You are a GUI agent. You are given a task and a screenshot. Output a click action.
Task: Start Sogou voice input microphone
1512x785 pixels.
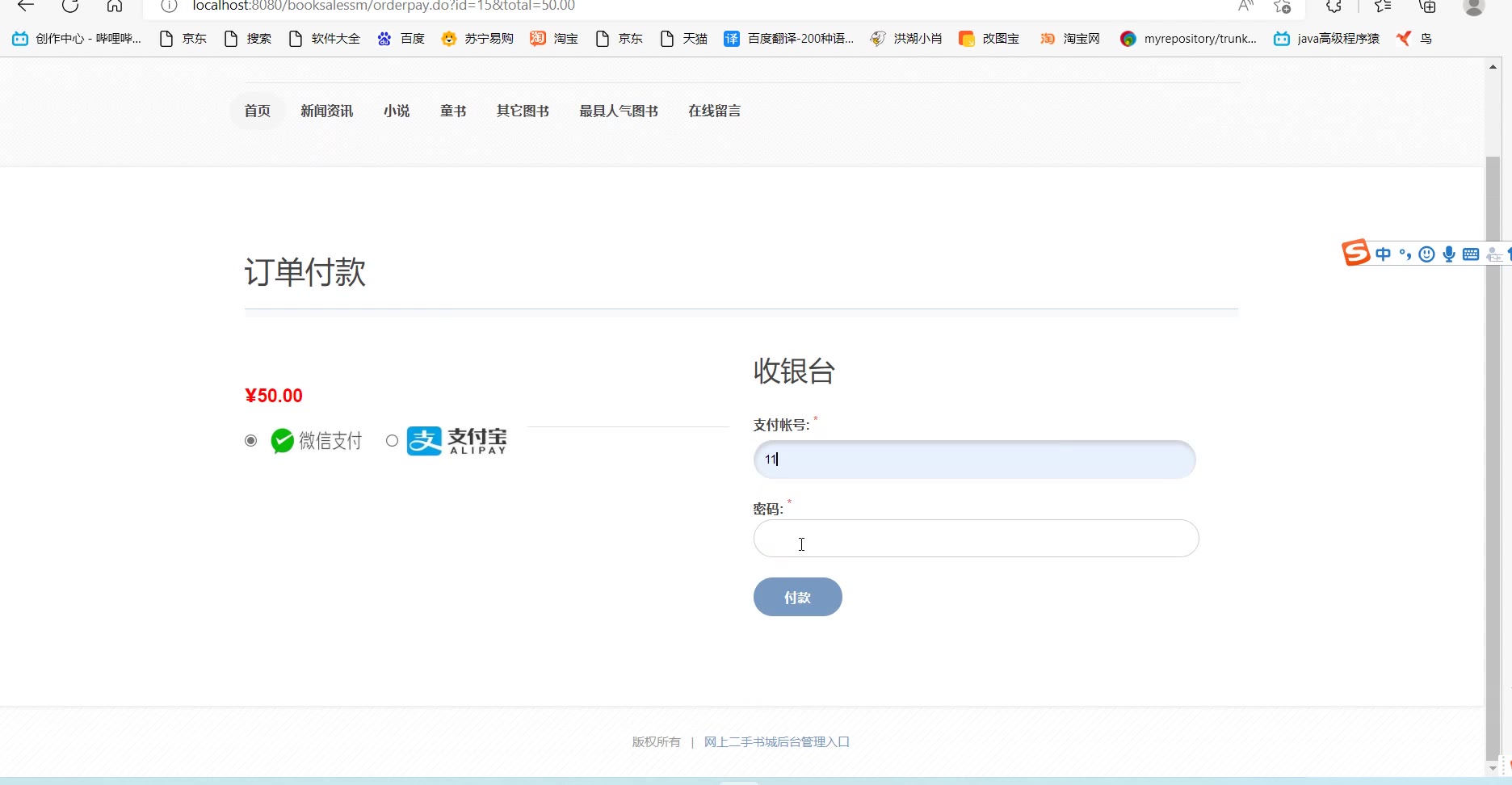[1449, 254]
